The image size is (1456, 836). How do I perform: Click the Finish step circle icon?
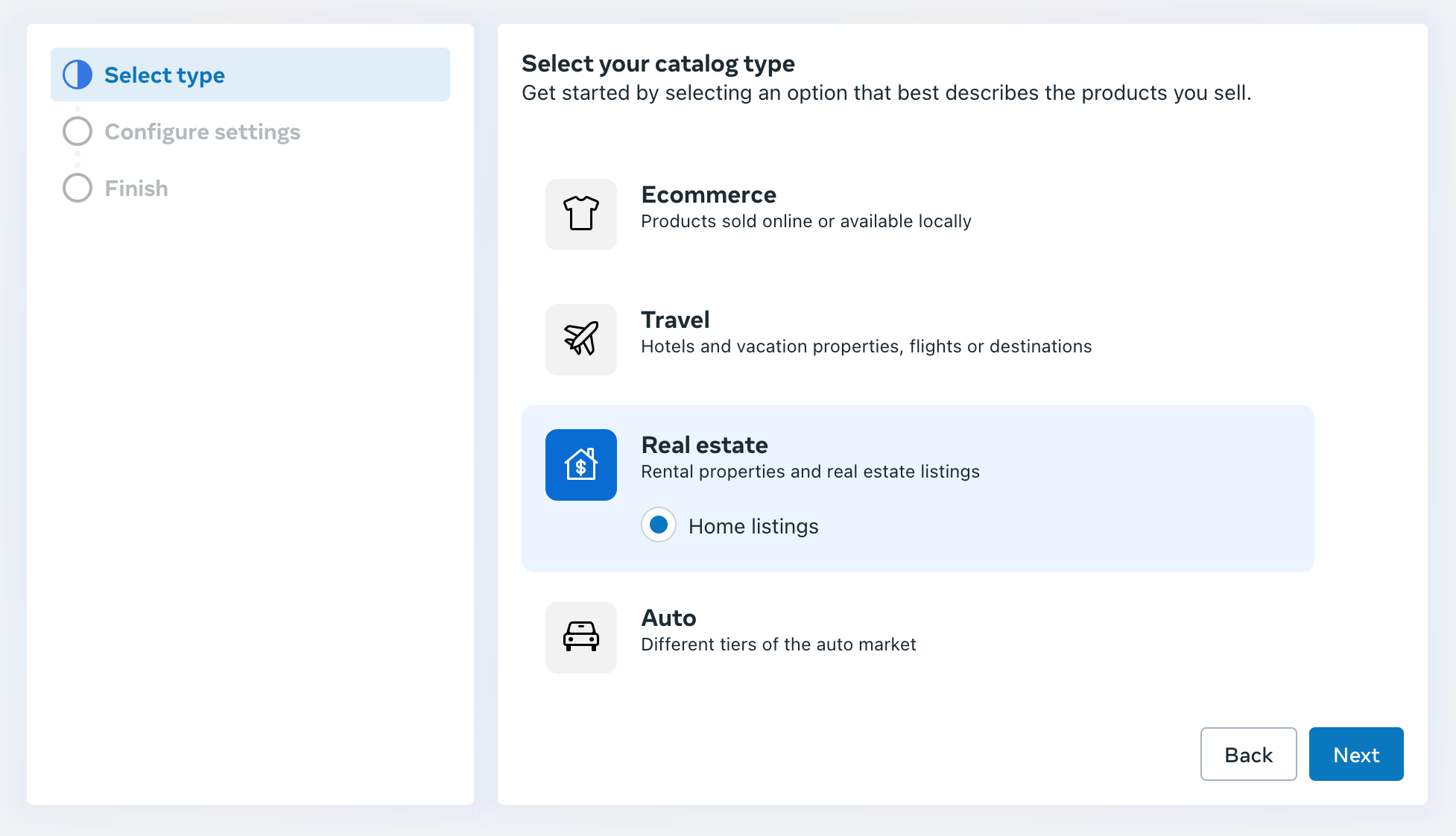pos(77,188)
